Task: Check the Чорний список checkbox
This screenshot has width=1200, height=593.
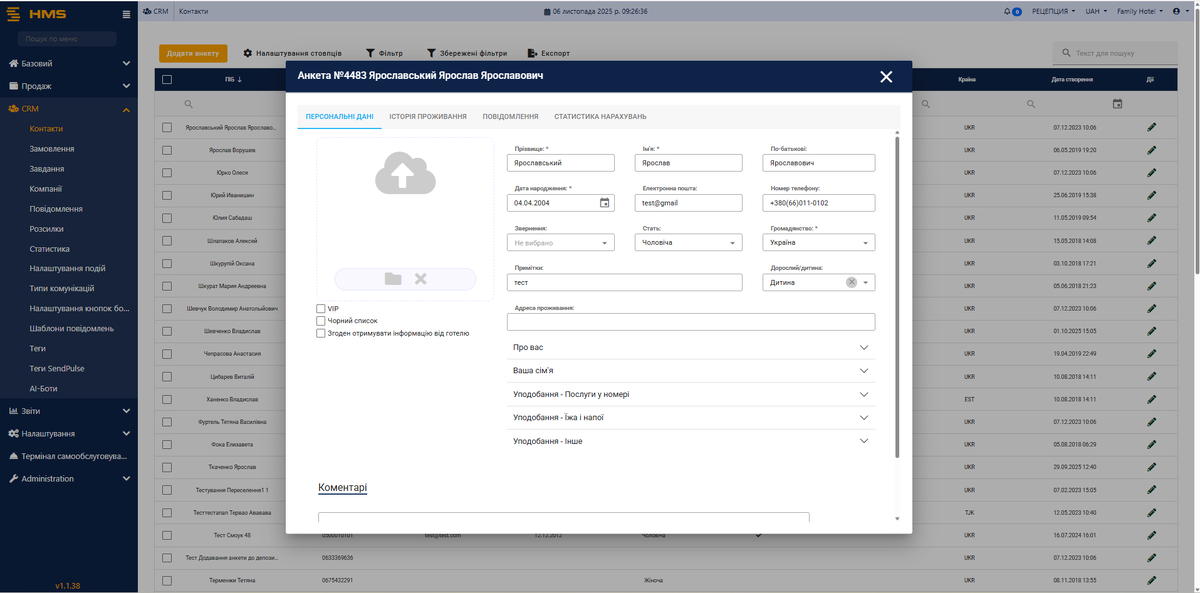Action: click(321, 321)
